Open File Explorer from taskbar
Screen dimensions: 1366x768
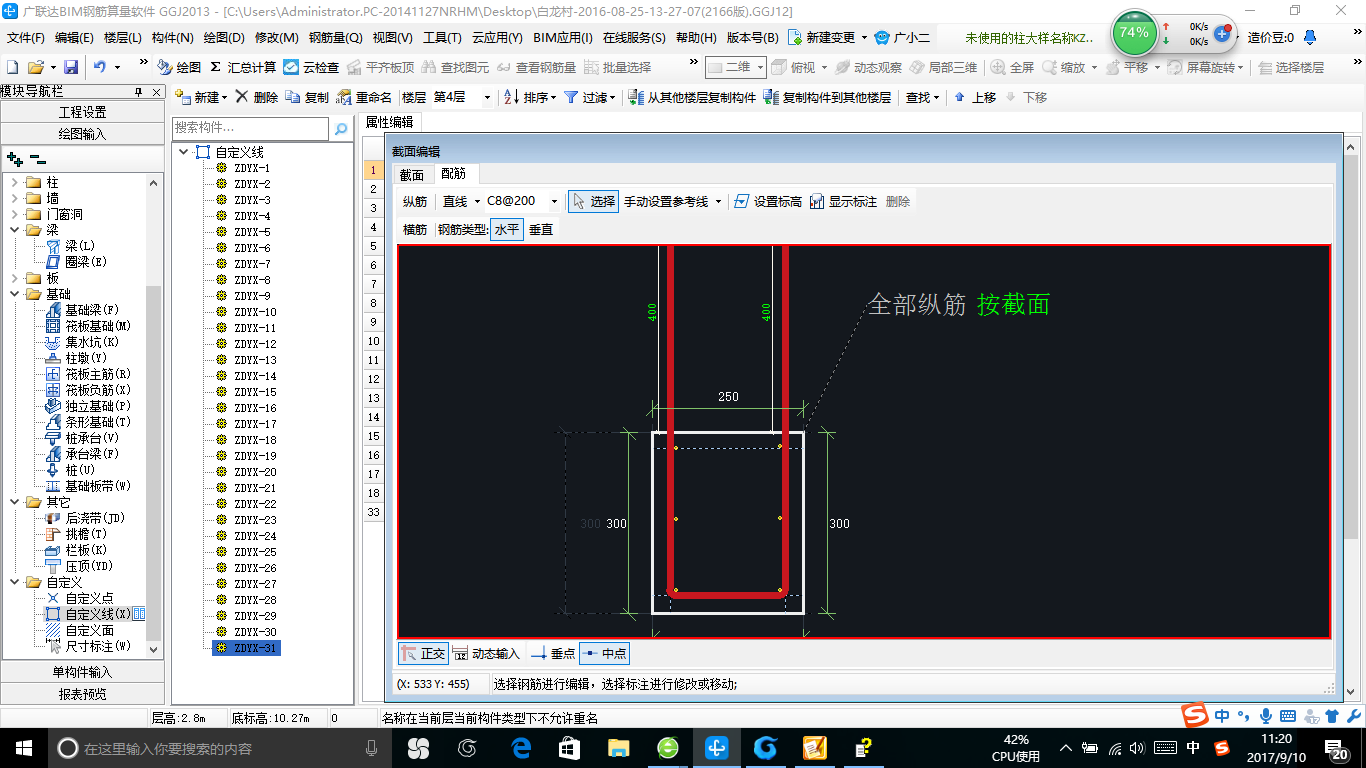(x=619, y=748)
